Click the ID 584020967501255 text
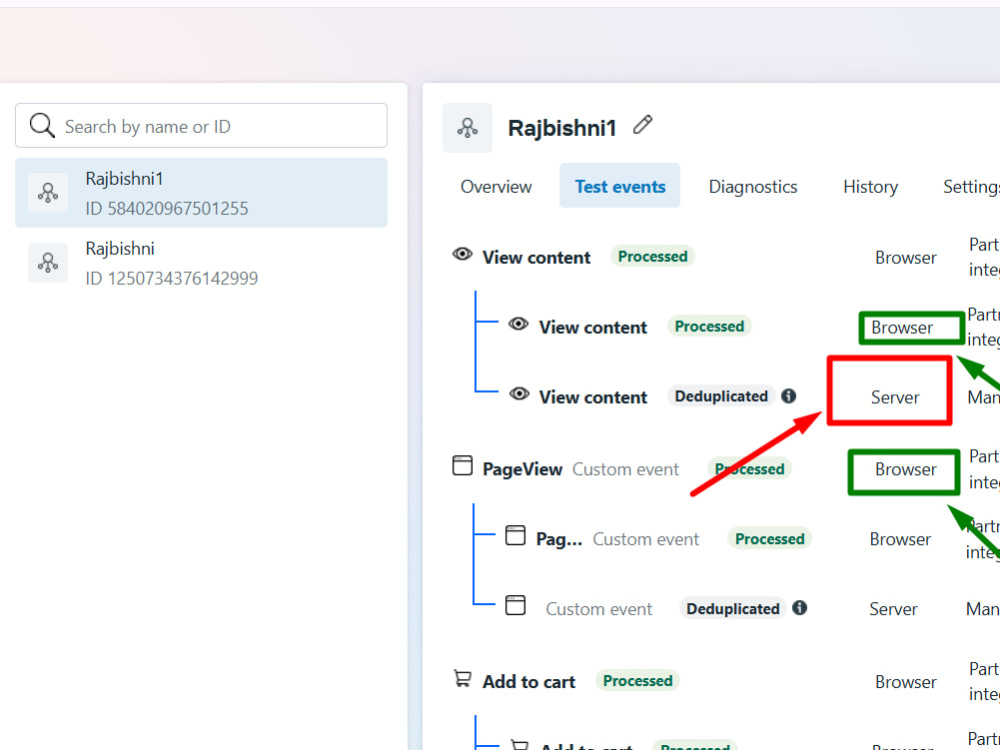The image size is (1000, 750). click(167, 209)
